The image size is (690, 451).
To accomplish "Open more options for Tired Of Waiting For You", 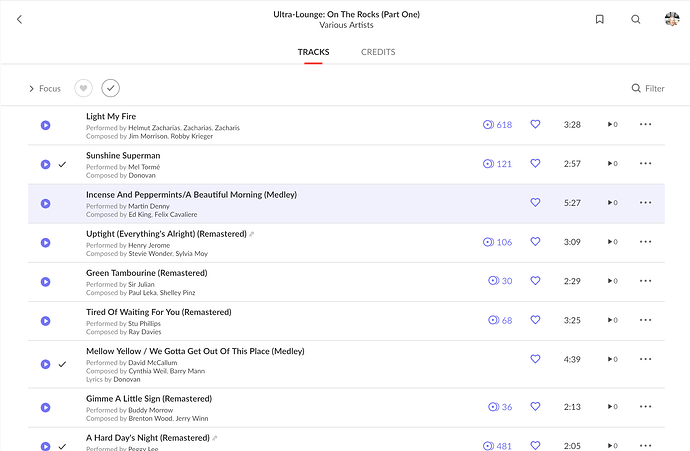I will (646, 320).
